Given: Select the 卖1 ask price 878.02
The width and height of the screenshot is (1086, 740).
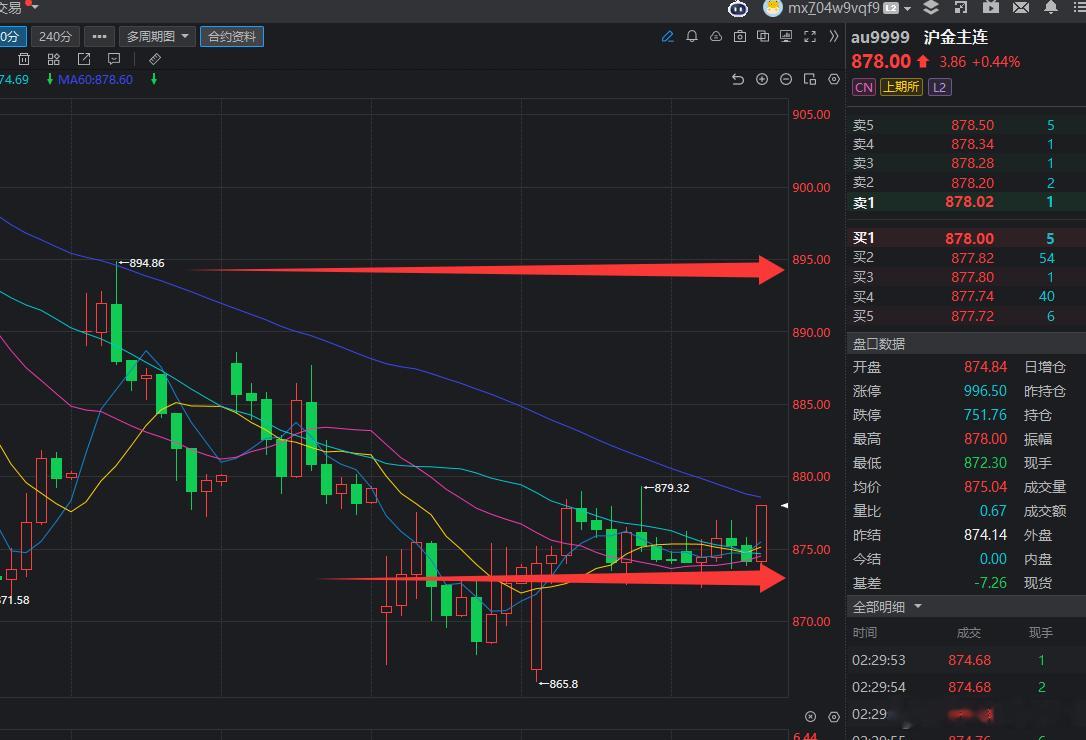Looking at the screenshot, I should (969, 202).
